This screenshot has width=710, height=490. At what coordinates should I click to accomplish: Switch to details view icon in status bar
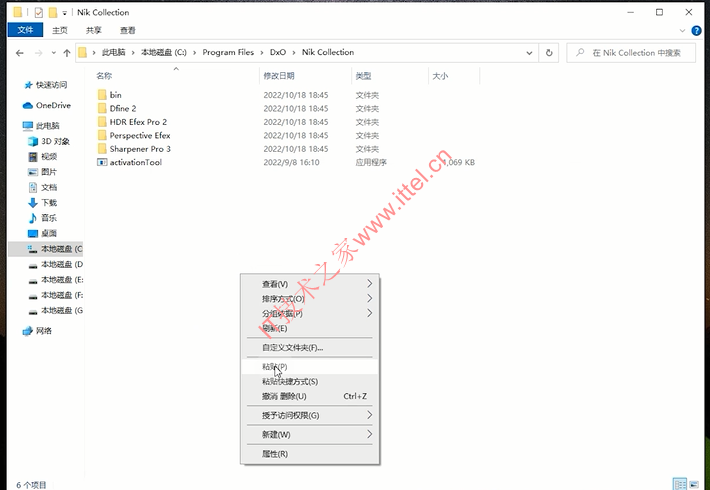click(x=680, y=484)
